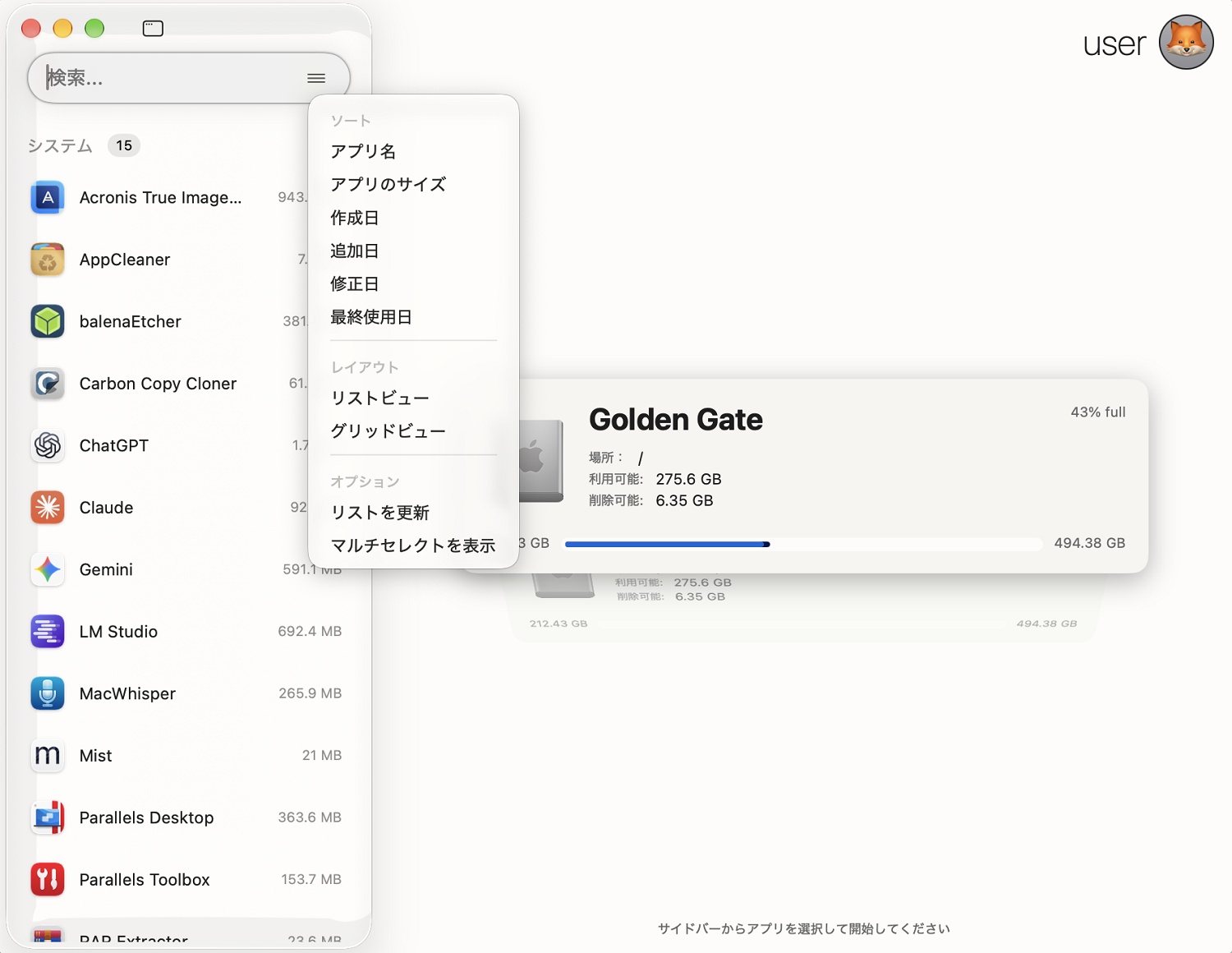Click the 494.38 GB capacity label beside the usage bar
This screenshot has width=1232, height=953.
(x=1090, y=544)
